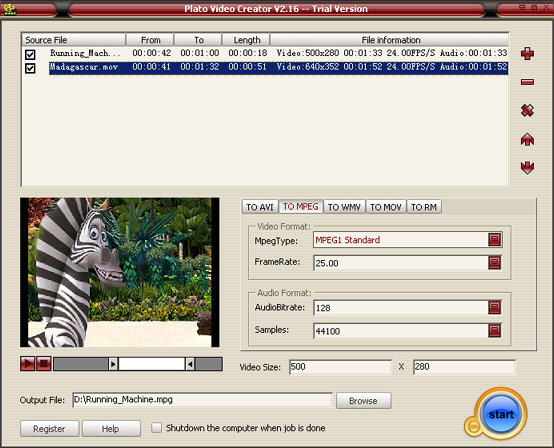Click the 00:00:18 Length value
This screenshot has width=554, height=448.
pyautogui.click(x=247, y=53)
